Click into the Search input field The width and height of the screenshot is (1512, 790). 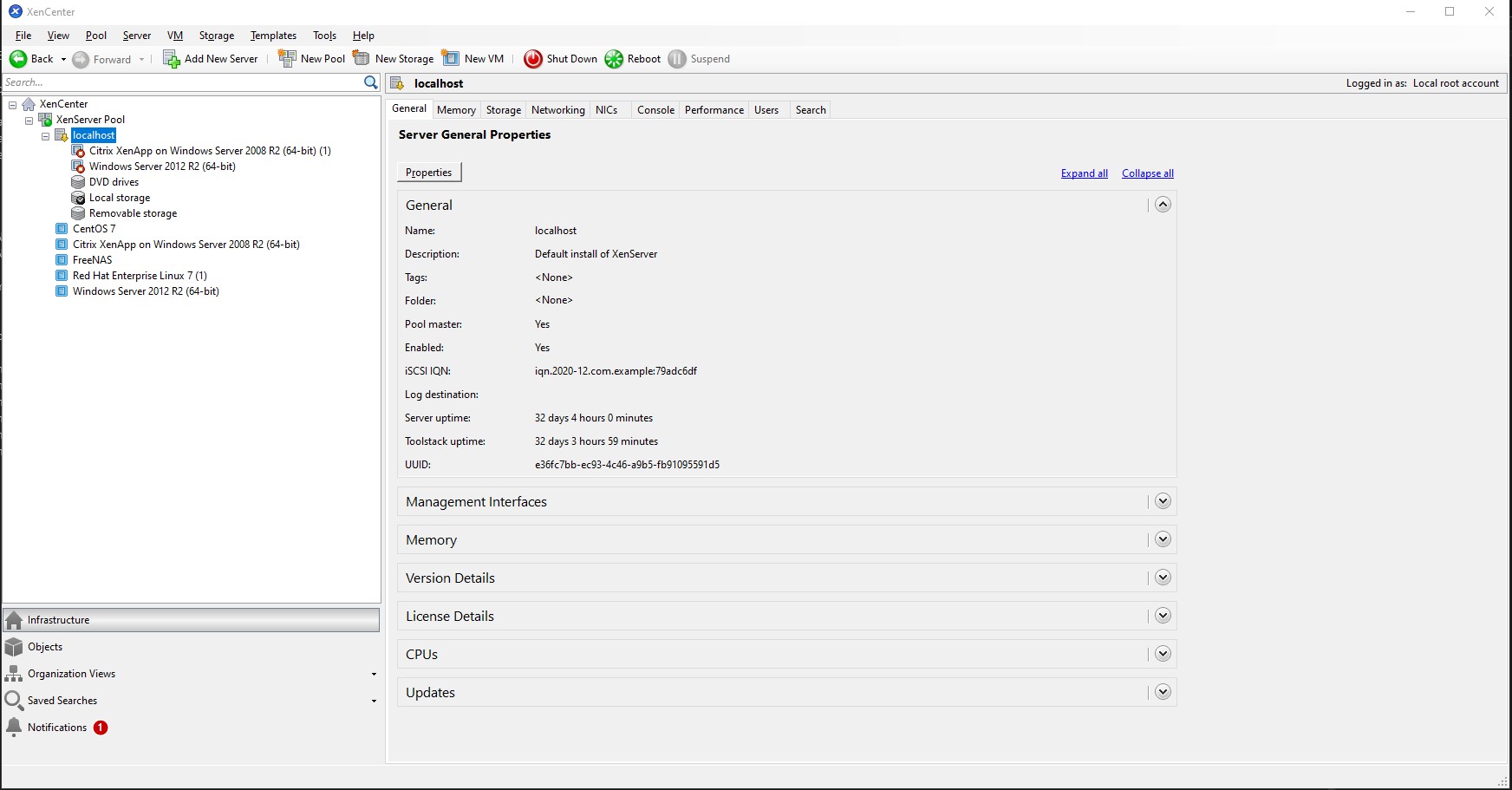[x=182, y=82]
